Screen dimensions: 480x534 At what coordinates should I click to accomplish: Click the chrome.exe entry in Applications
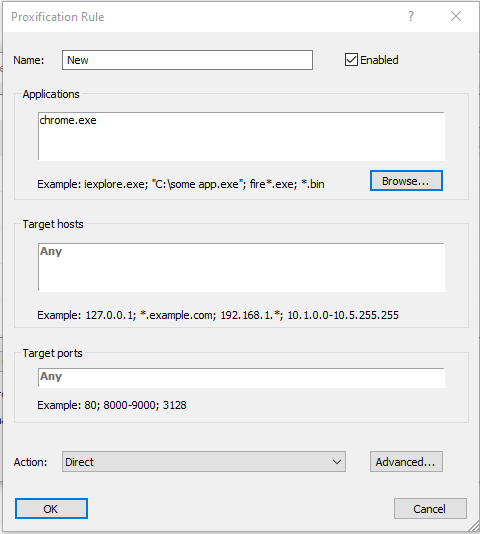68,120
